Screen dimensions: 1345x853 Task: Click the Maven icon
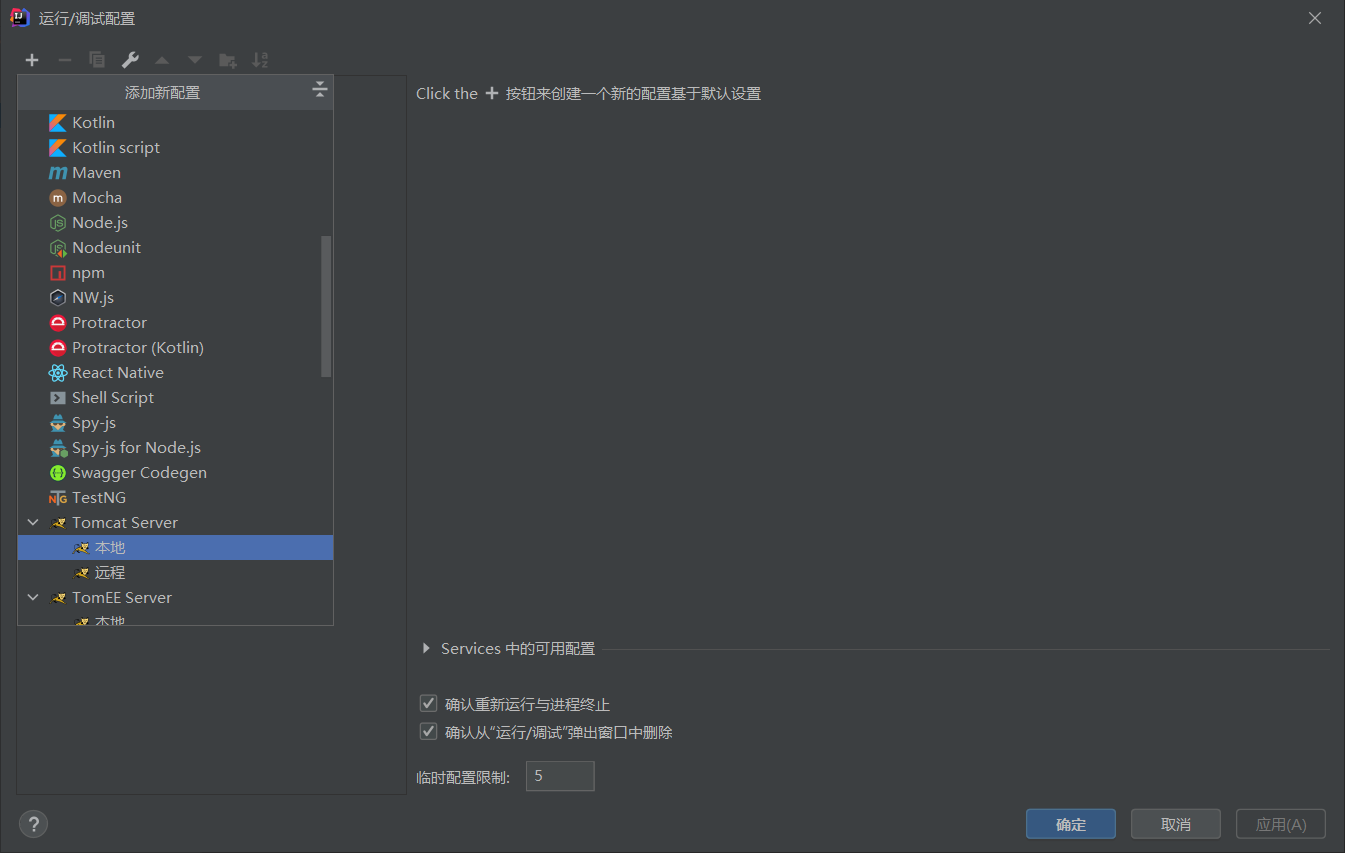point(58,172)
